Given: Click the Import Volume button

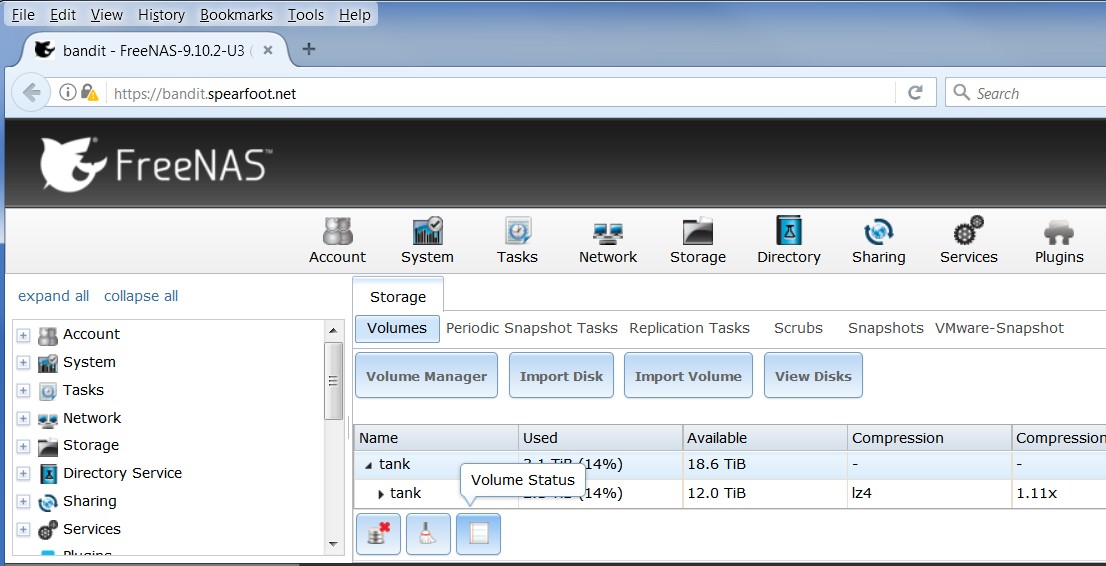Looking at the screenshot, I should click(688, 375).
